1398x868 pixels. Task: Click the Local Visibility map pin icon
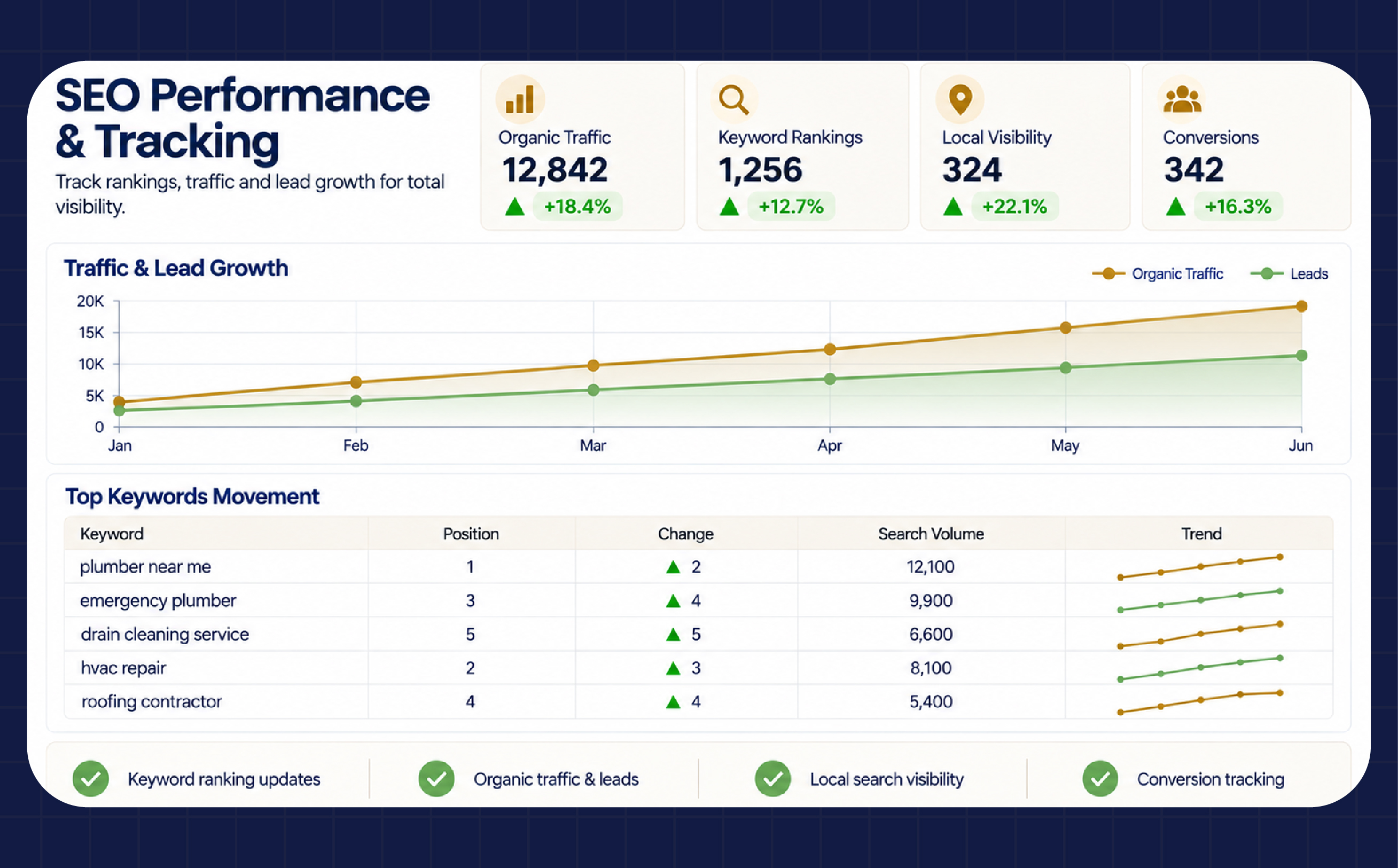click(x=960, y=99)
